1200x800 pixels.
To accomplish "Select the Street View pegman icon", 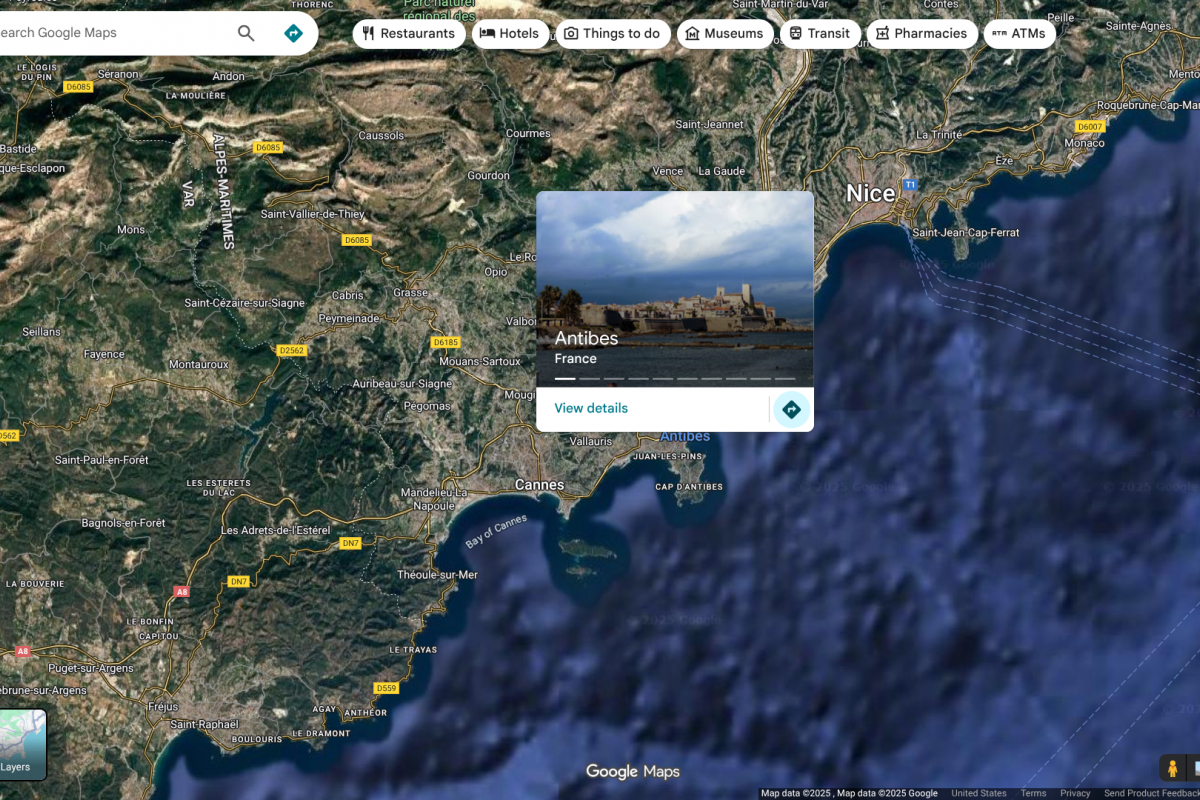I will point(1172,767).
